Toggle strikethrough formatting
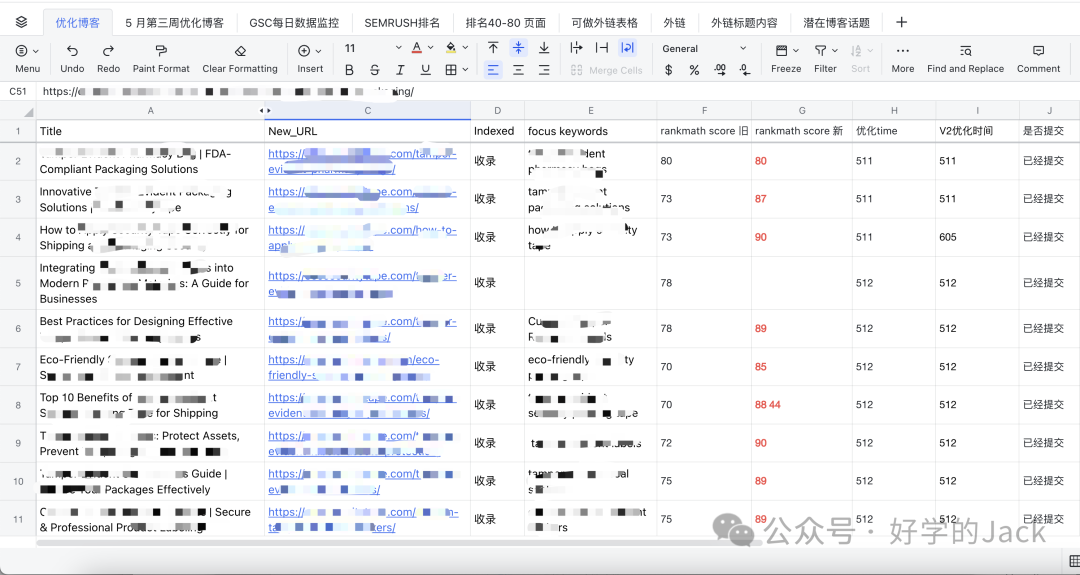1080x575 pixels. (375, 70)
